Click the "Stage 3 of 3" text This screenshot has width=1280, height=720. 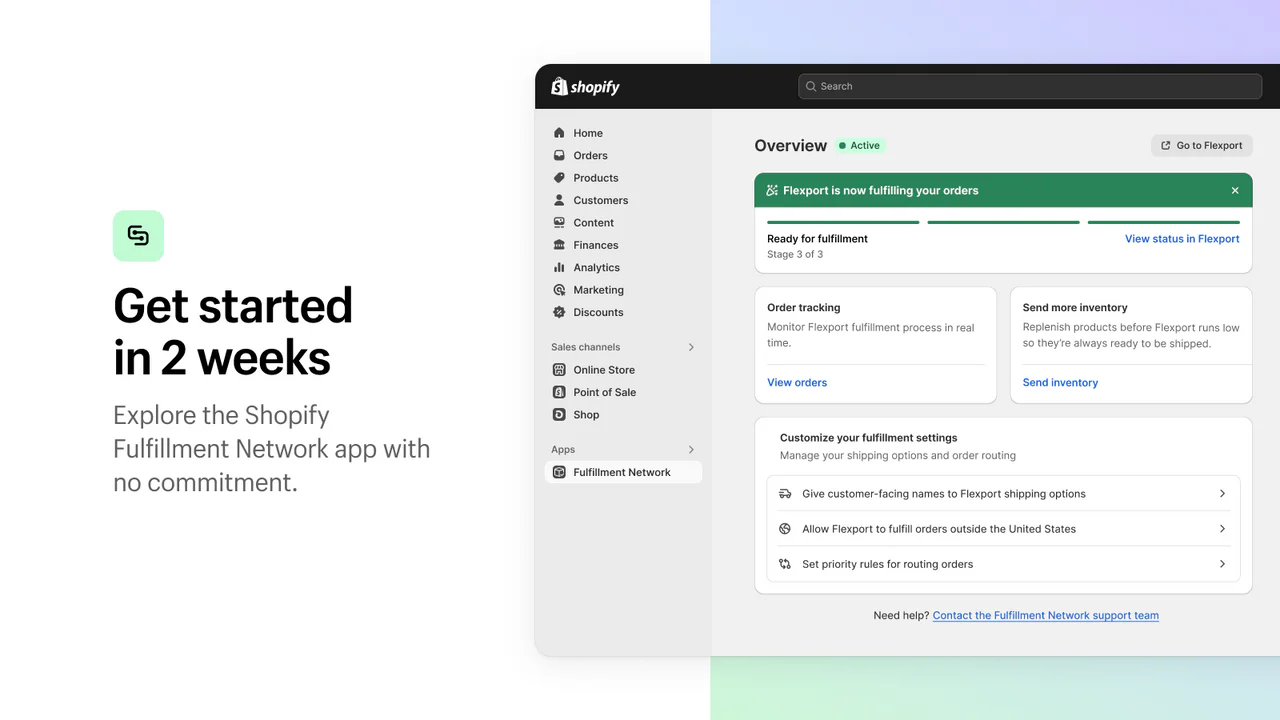795,254
